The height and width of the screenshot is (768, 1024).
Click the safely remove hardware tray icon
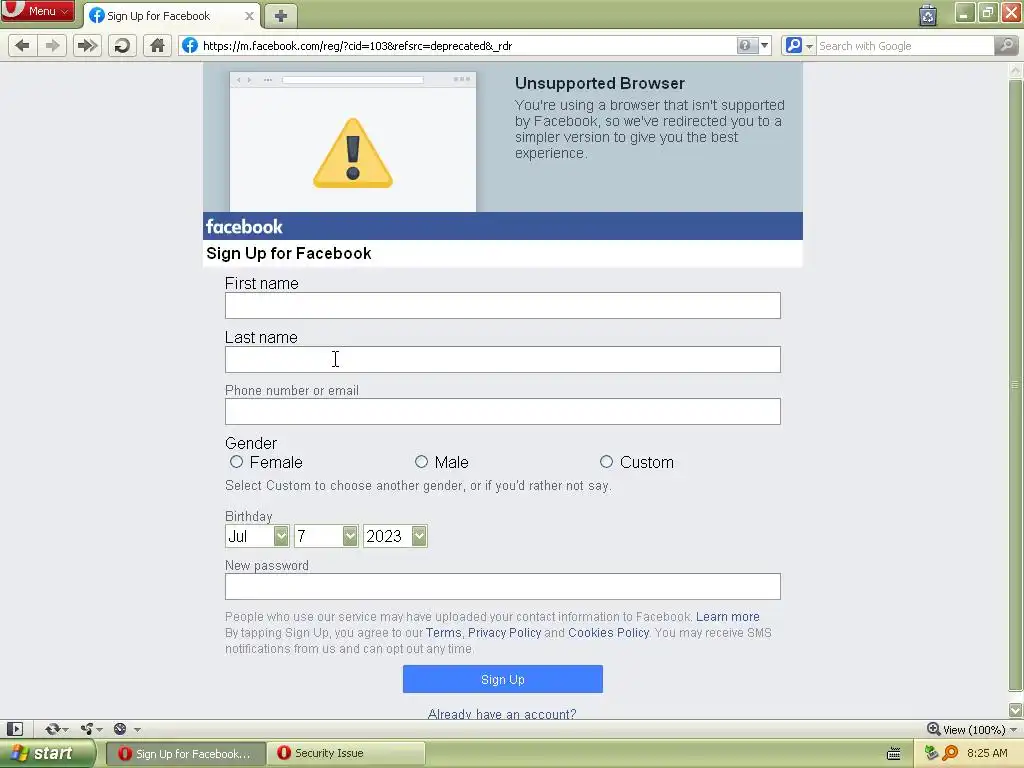coord(931,753)
